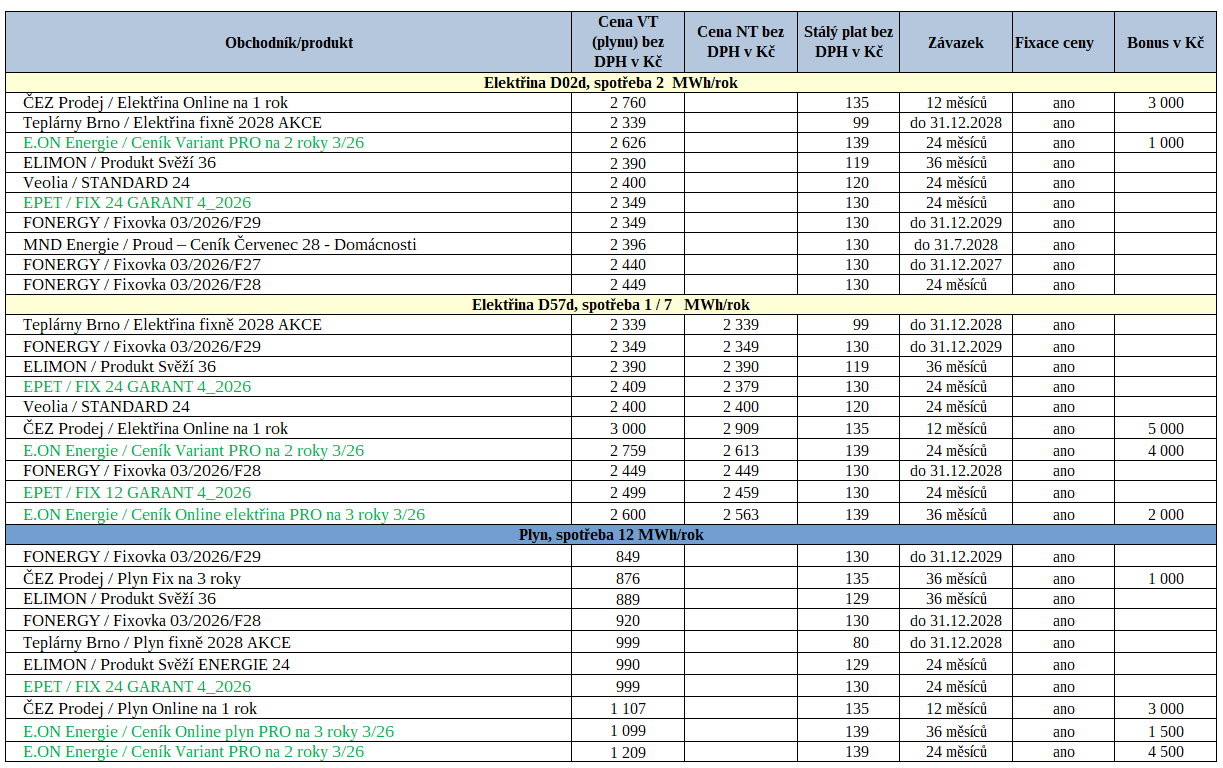Click the Stálý plat bez DPH header

(849, 42)
